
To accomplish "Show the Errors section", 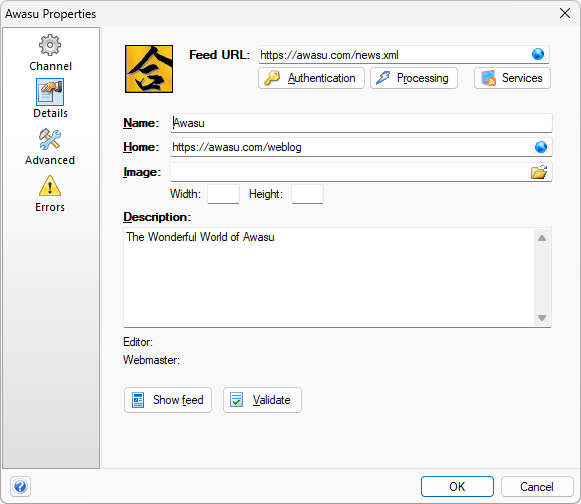I will (x=50, y=193).
